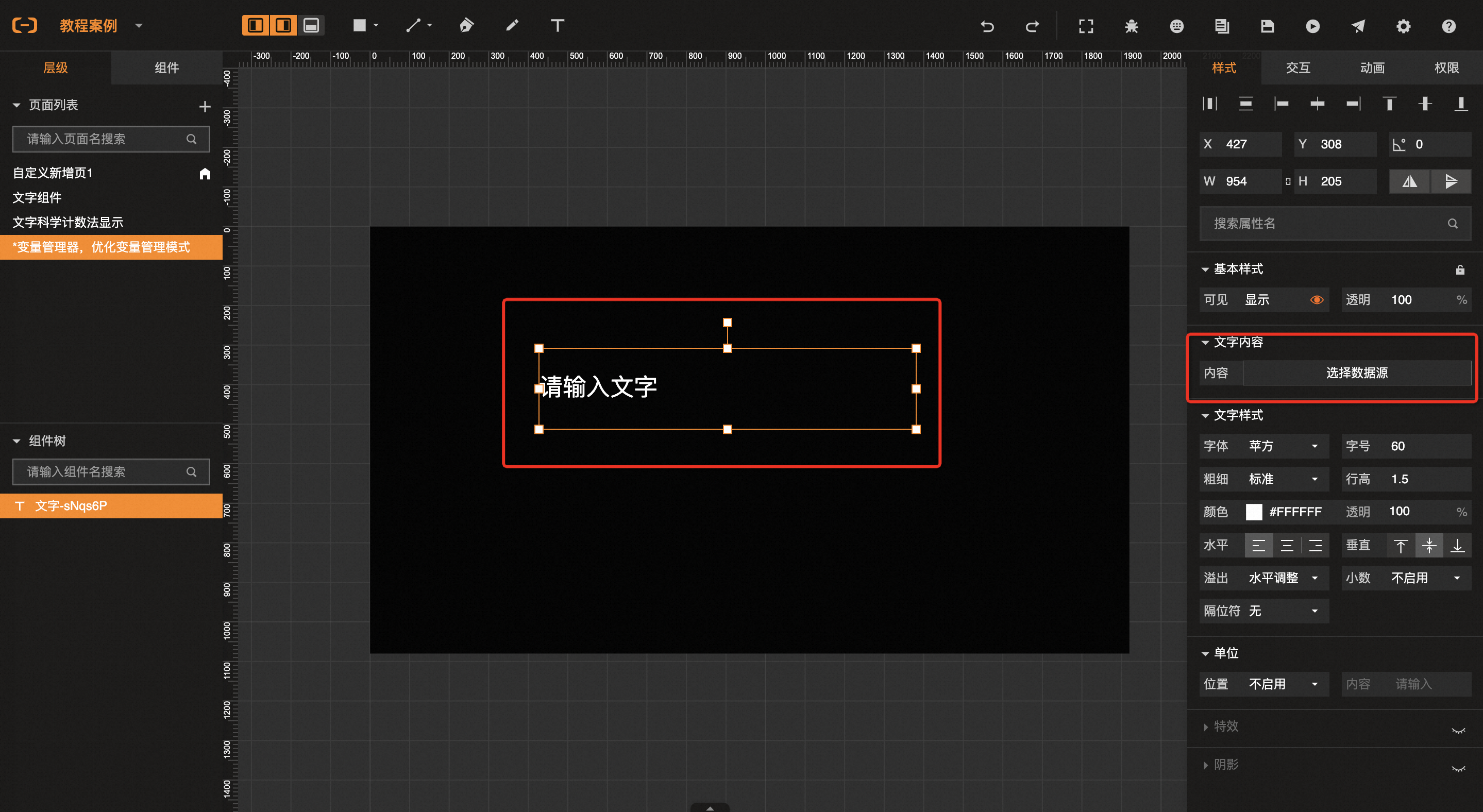Expand the 特效 section
Viewport: 1483px width, 812px height.
1226,726
